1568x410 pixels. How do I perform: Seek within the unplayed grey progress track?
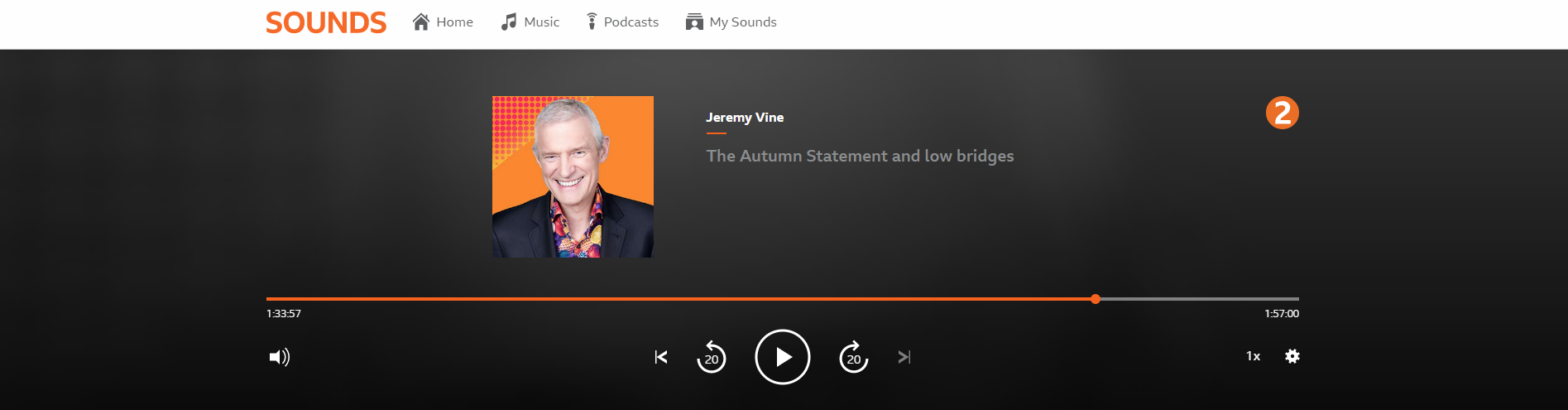(x=1200, y=299)
